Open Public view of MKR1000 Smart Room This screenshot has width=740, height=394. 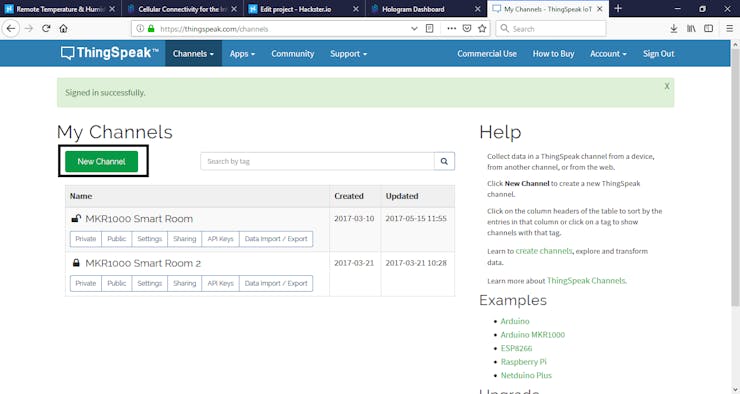pos(116,239)
